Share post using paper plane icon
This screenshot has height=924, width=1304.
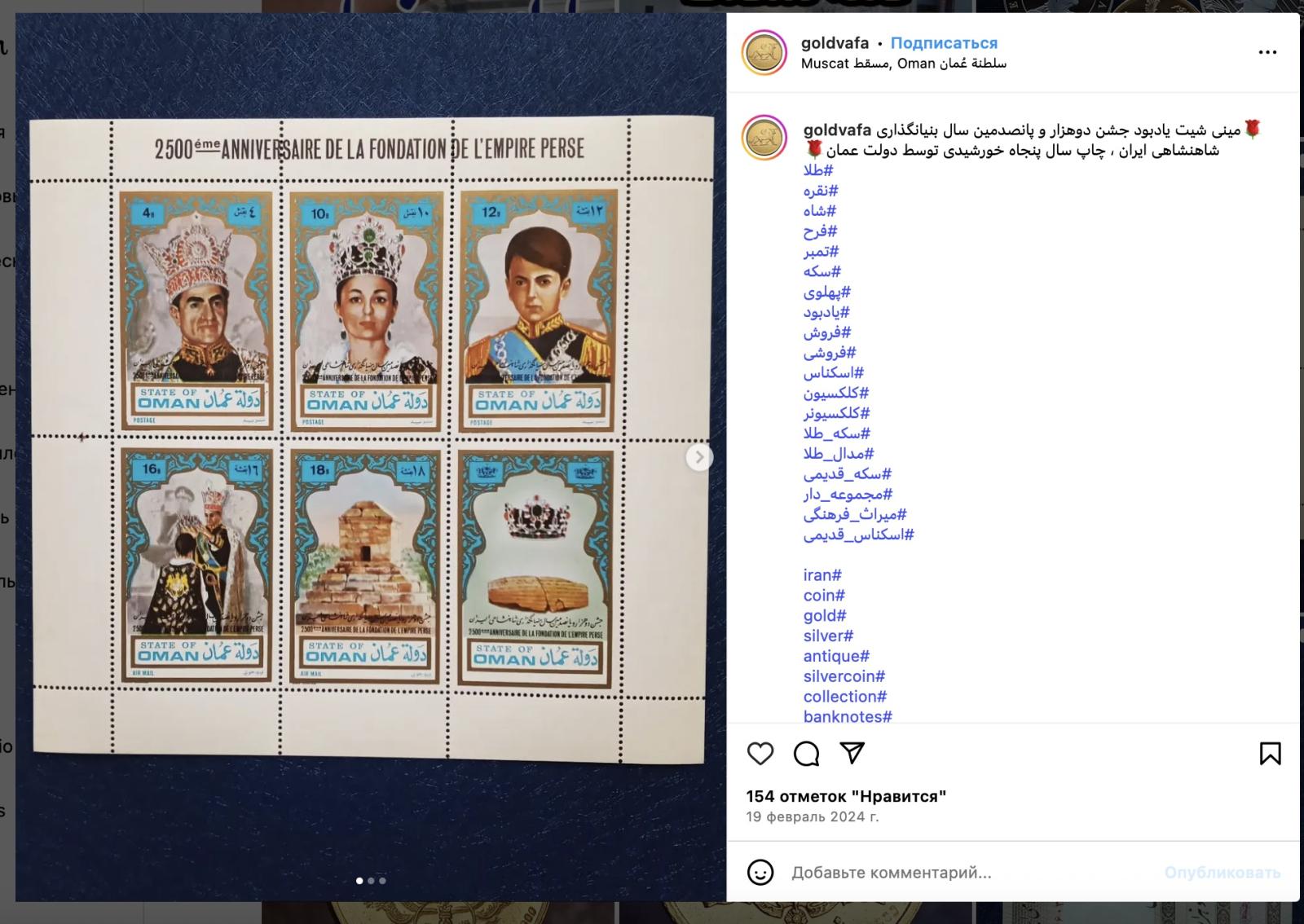(852, 753)
